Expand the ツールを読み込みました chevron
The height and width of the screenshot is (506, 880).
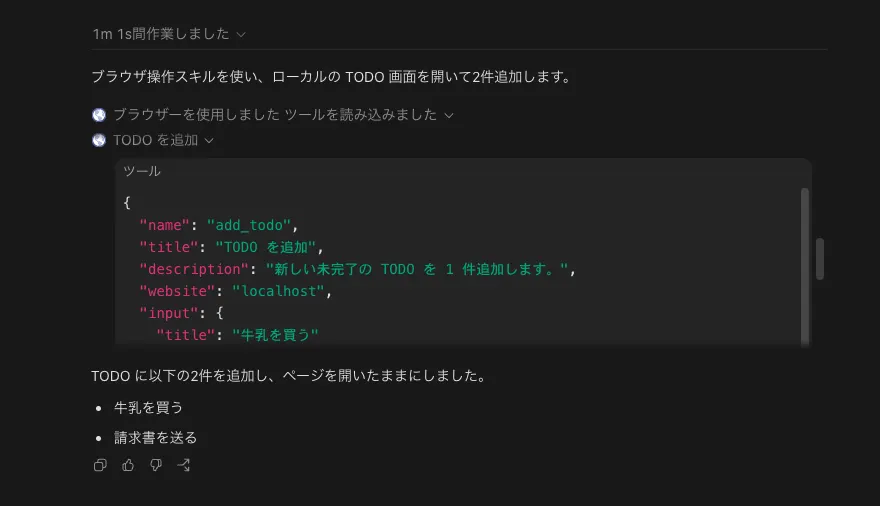(448, 116)
